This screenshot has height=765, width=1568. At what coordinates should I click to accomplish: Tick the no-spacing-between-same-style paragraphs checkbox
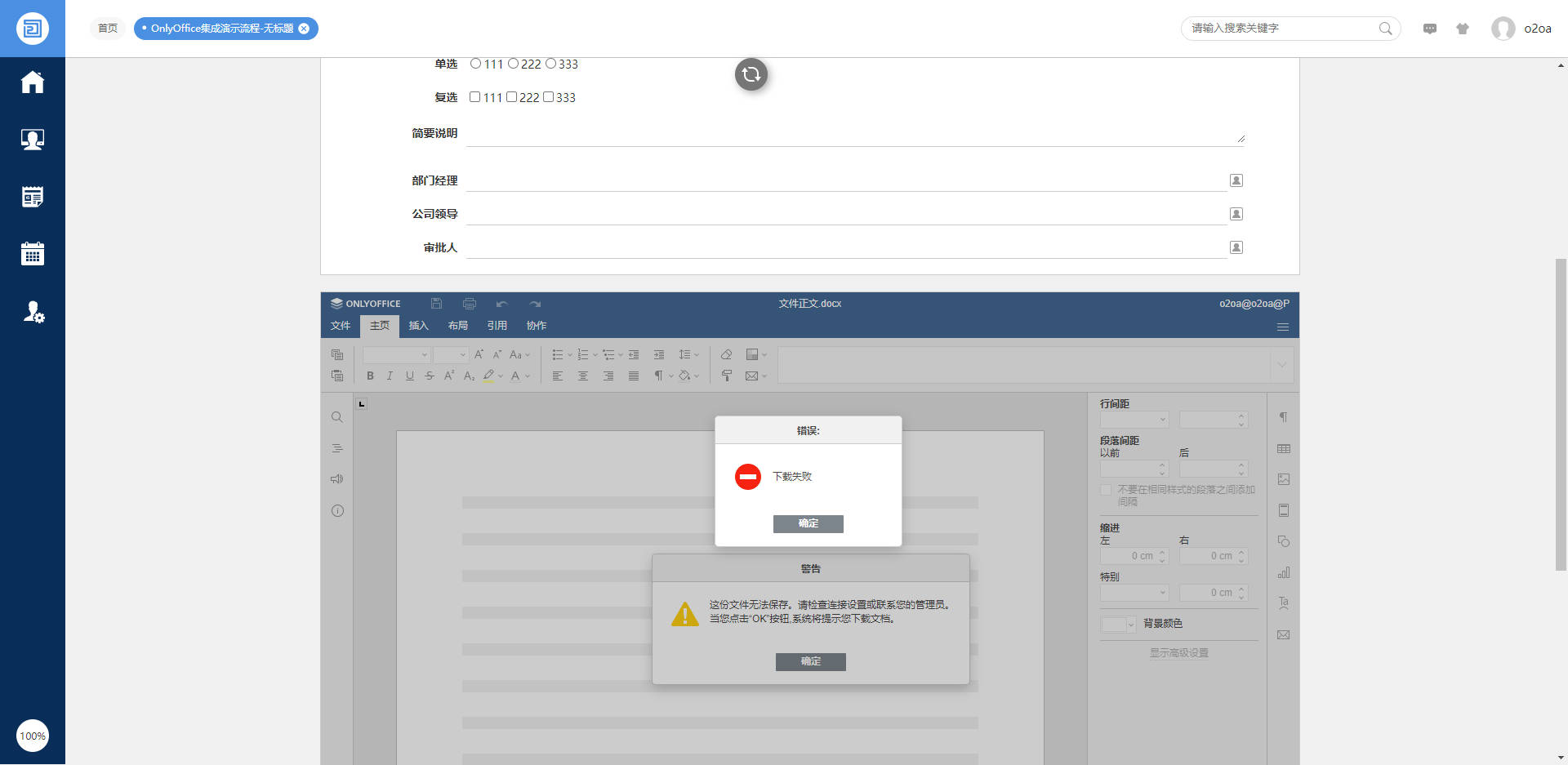1106,490
